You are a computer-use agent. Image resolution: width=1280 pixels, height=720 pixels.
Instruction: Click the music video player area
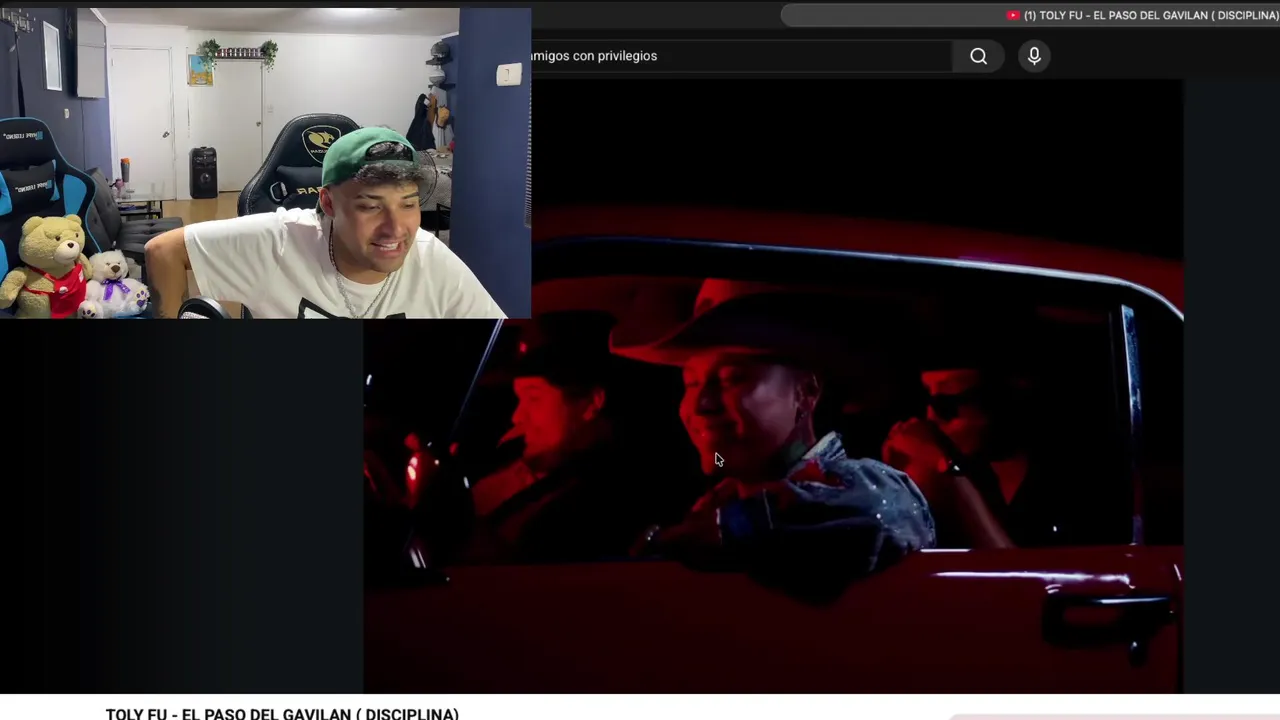pos(772,386)
